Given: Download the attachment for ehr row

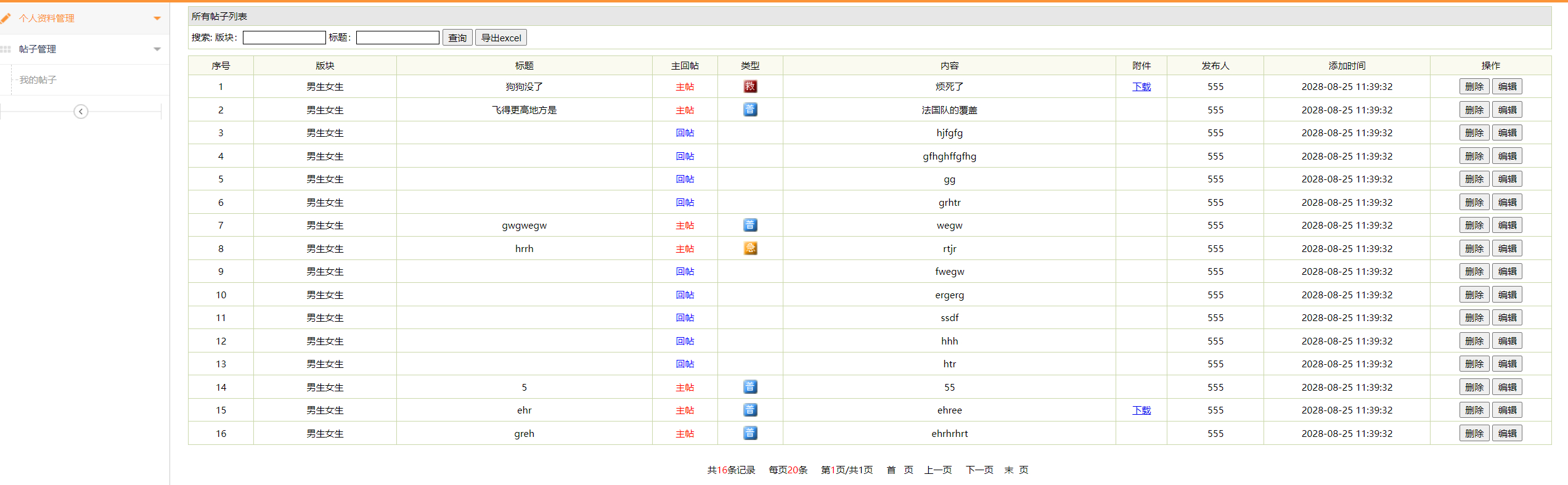Looking at the screenshot, I should [x=1141, y=410].
